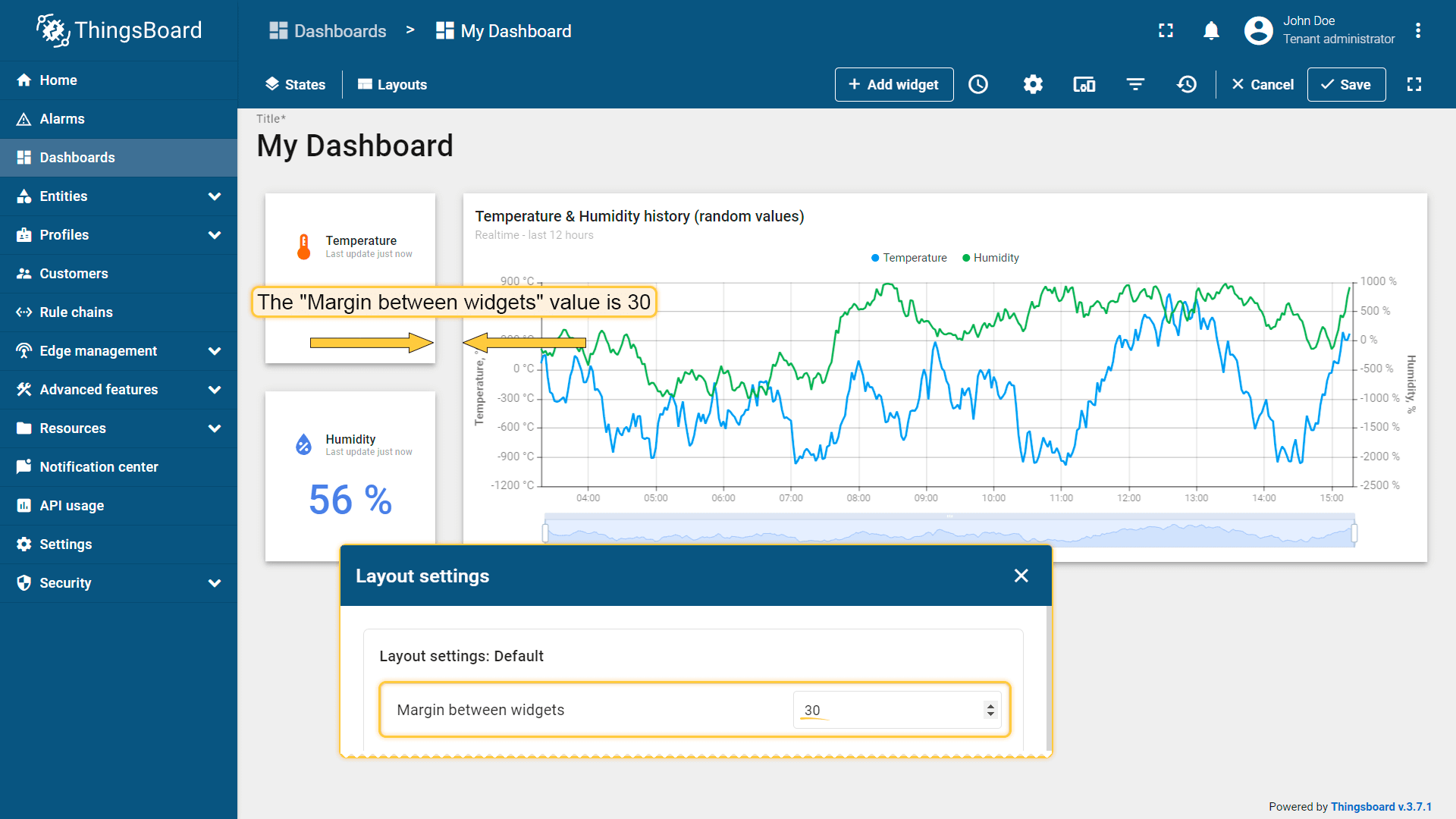
Task: Save the dashboard changes
Action: coord(1346,84)
